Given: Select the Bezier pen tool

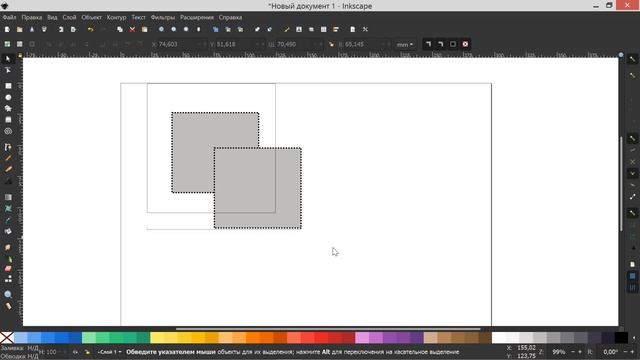Looking at the screenshot, I should (x=8, y=147).
